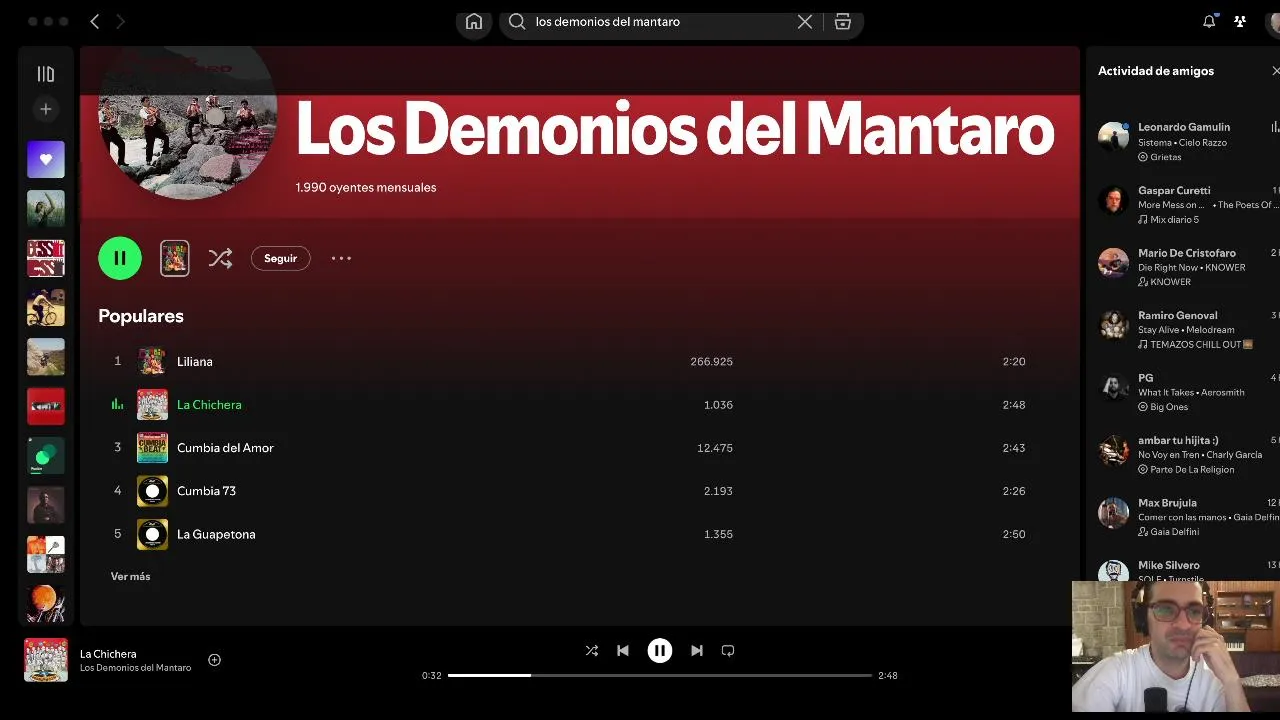This screenshot has width=1280, height=720.
Task: Click the 2:20 duration of Liliana
Action: [1014, 361]
